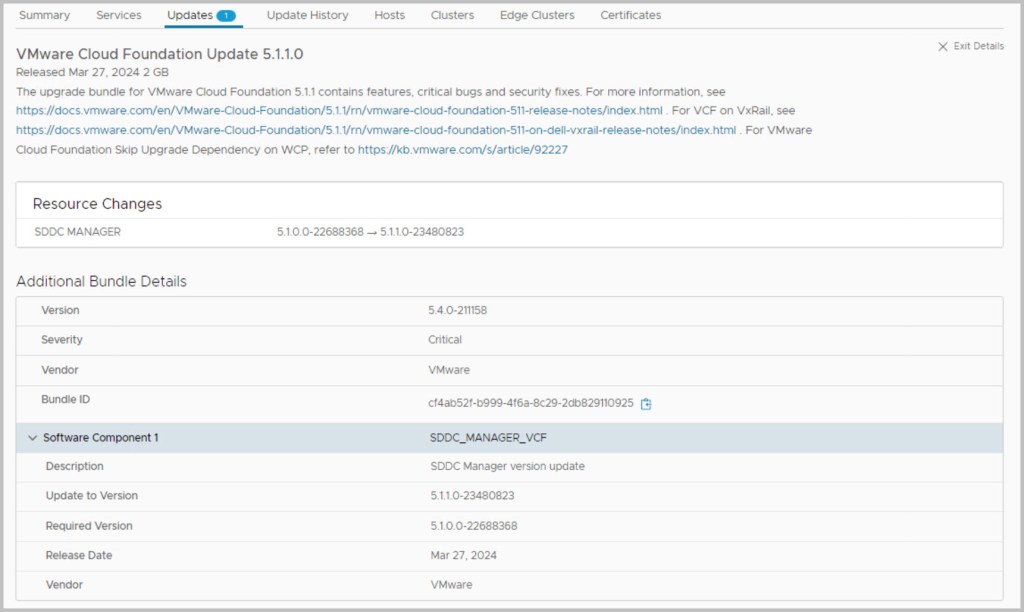
Task: Switch to the Services tab
Action: click(119, 15)
